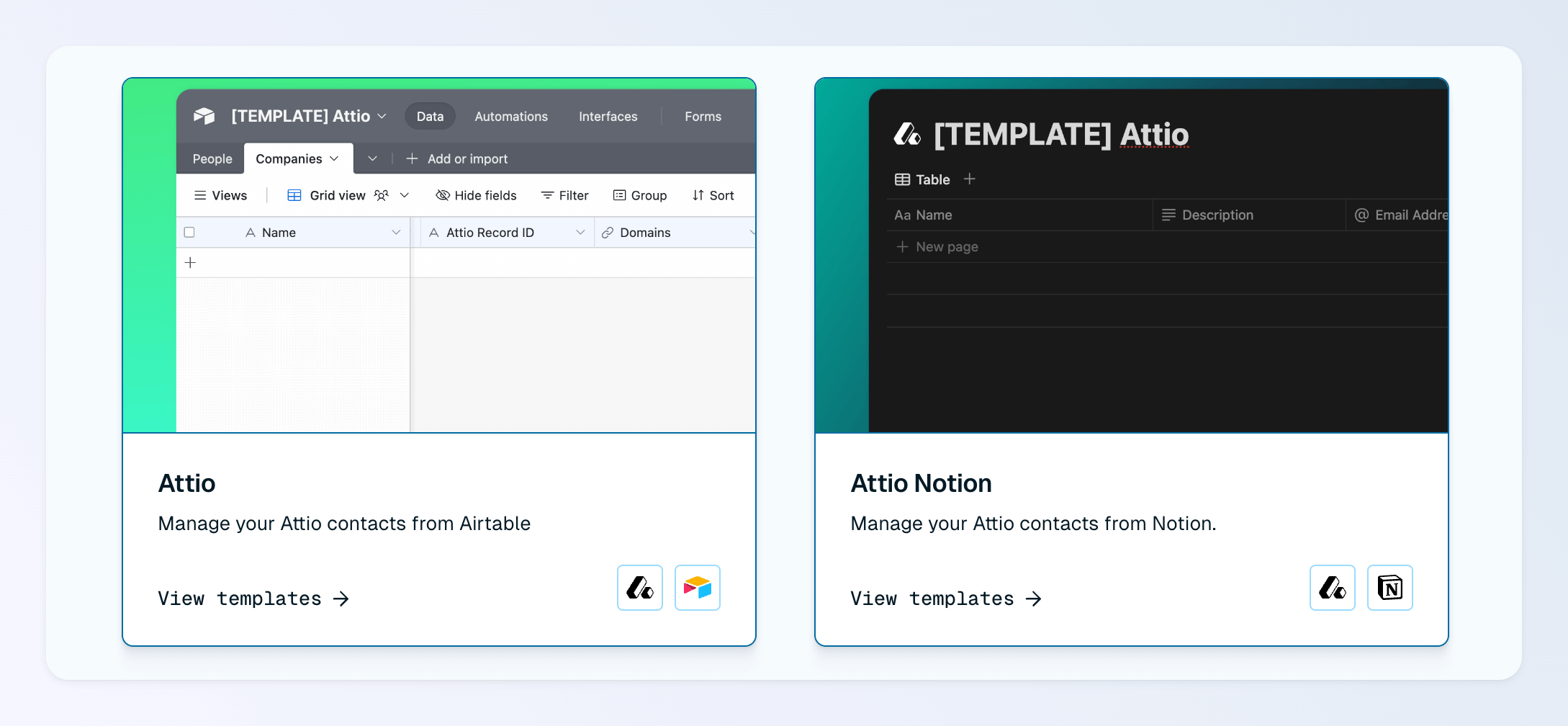This screenshot has height=726, width=1568.
Task: Click the "Manage your Attio contacts from Airtable" text
Action: pos(344,524)
